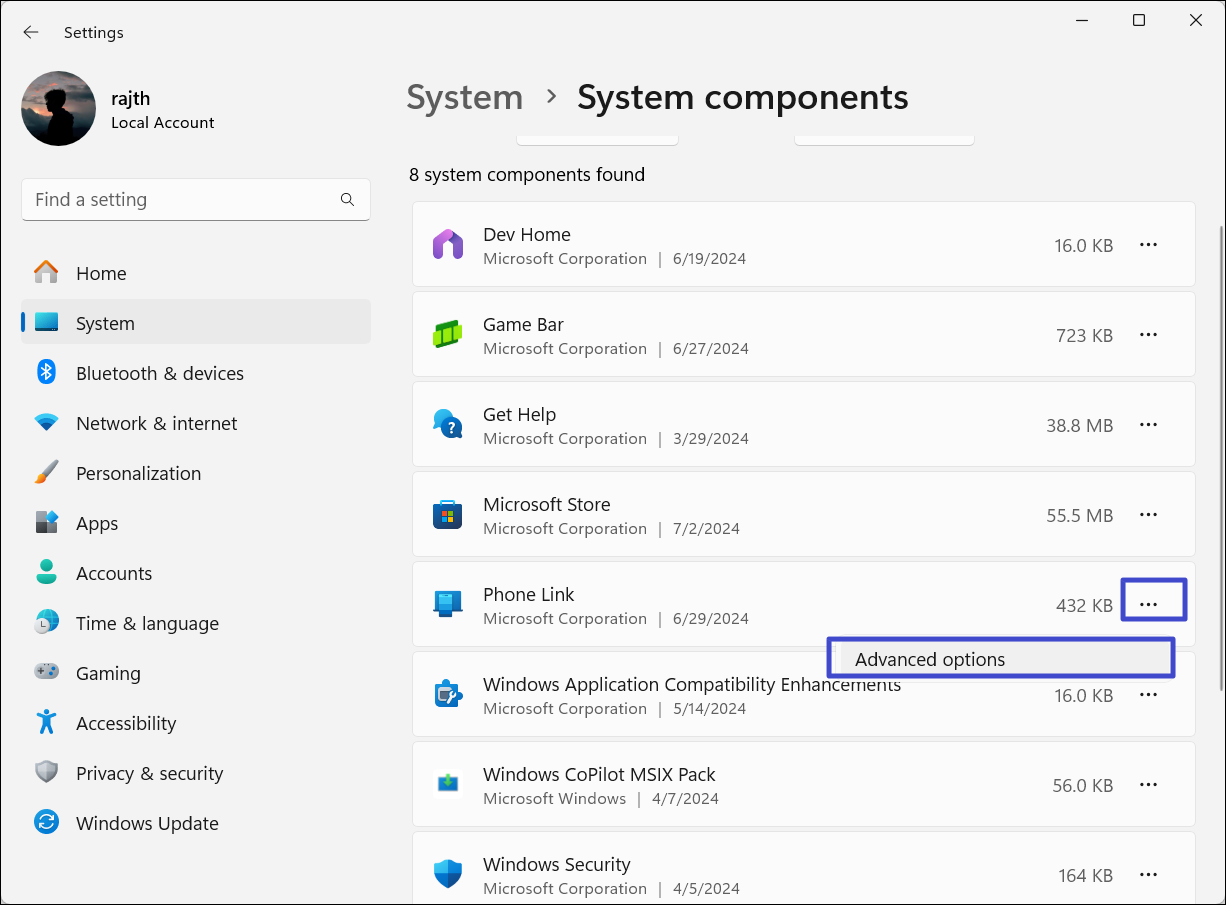This screenshot has width=1226, height=905.
Task: Expand the three-dot menu for Microsoft Store
Action: pos(1148,515)
